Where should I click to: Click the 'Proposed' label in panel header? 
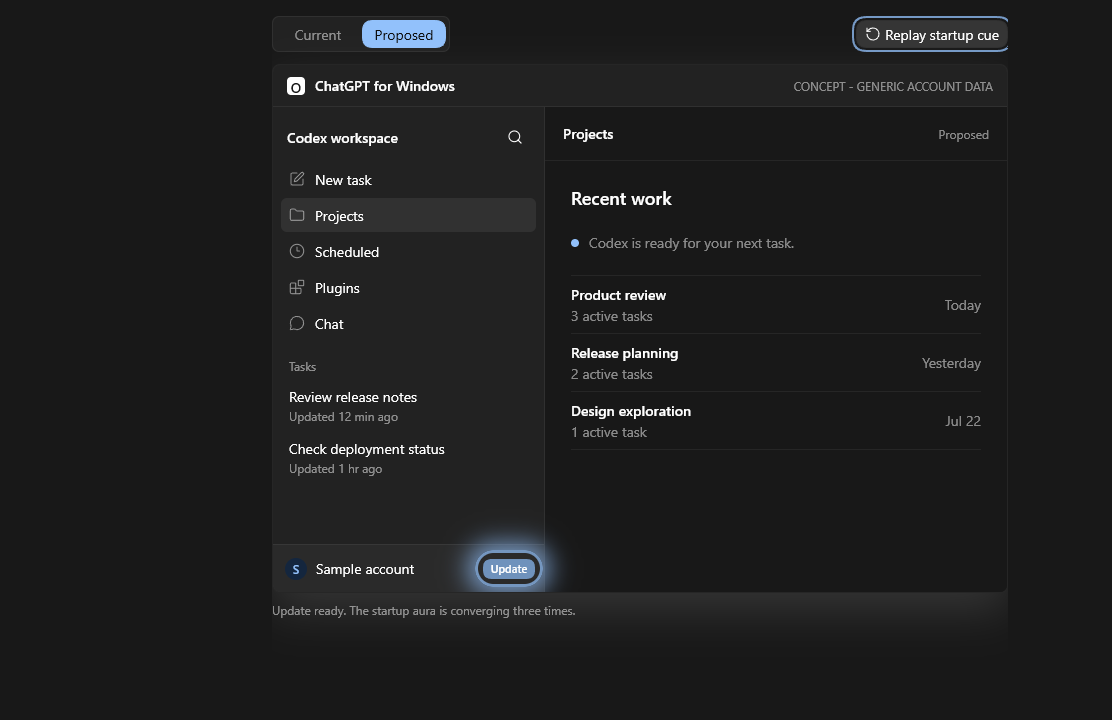click(963, 135)
